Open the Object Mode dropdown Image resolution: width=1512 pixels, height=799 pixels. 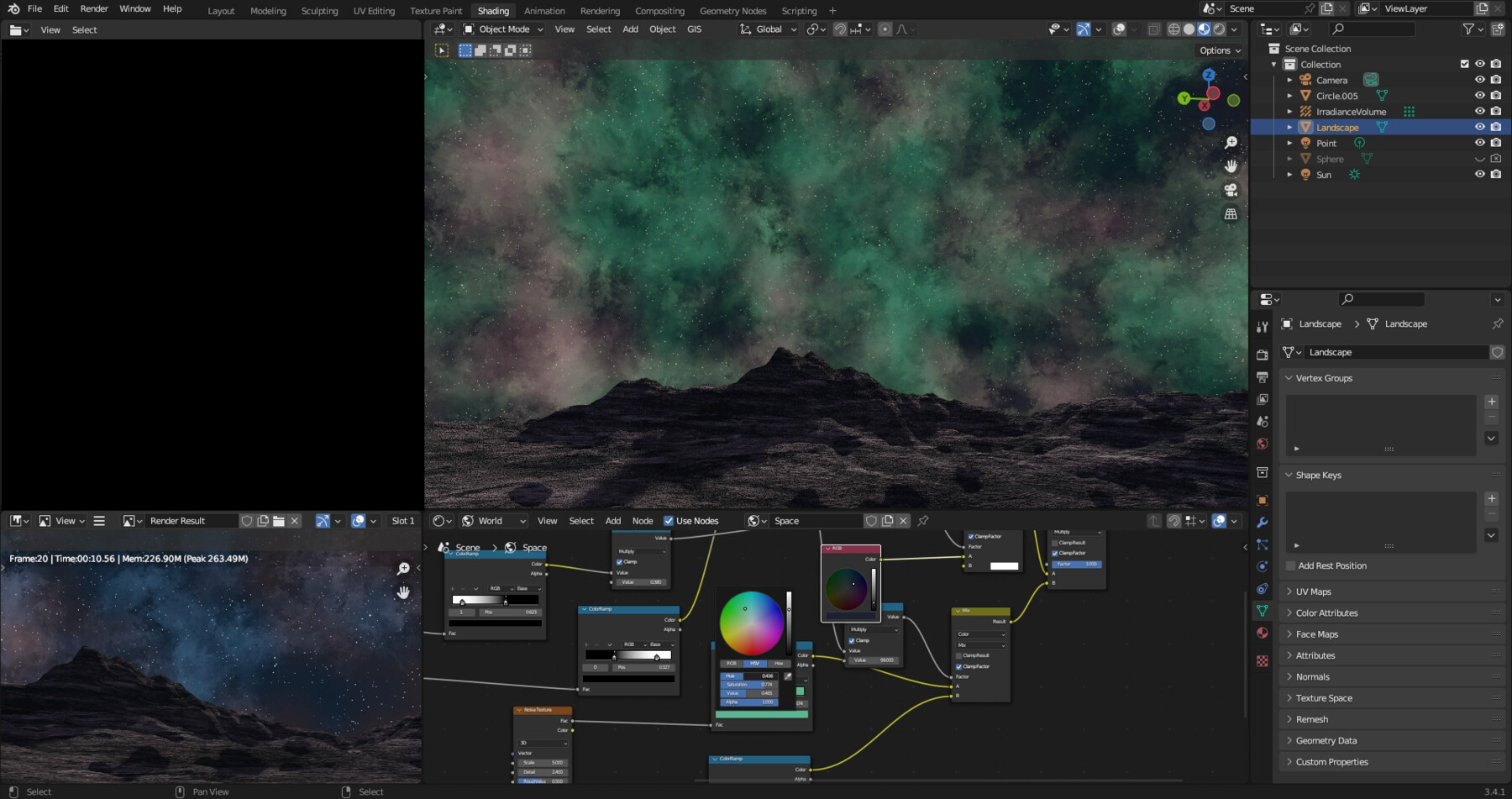(501, 29)
